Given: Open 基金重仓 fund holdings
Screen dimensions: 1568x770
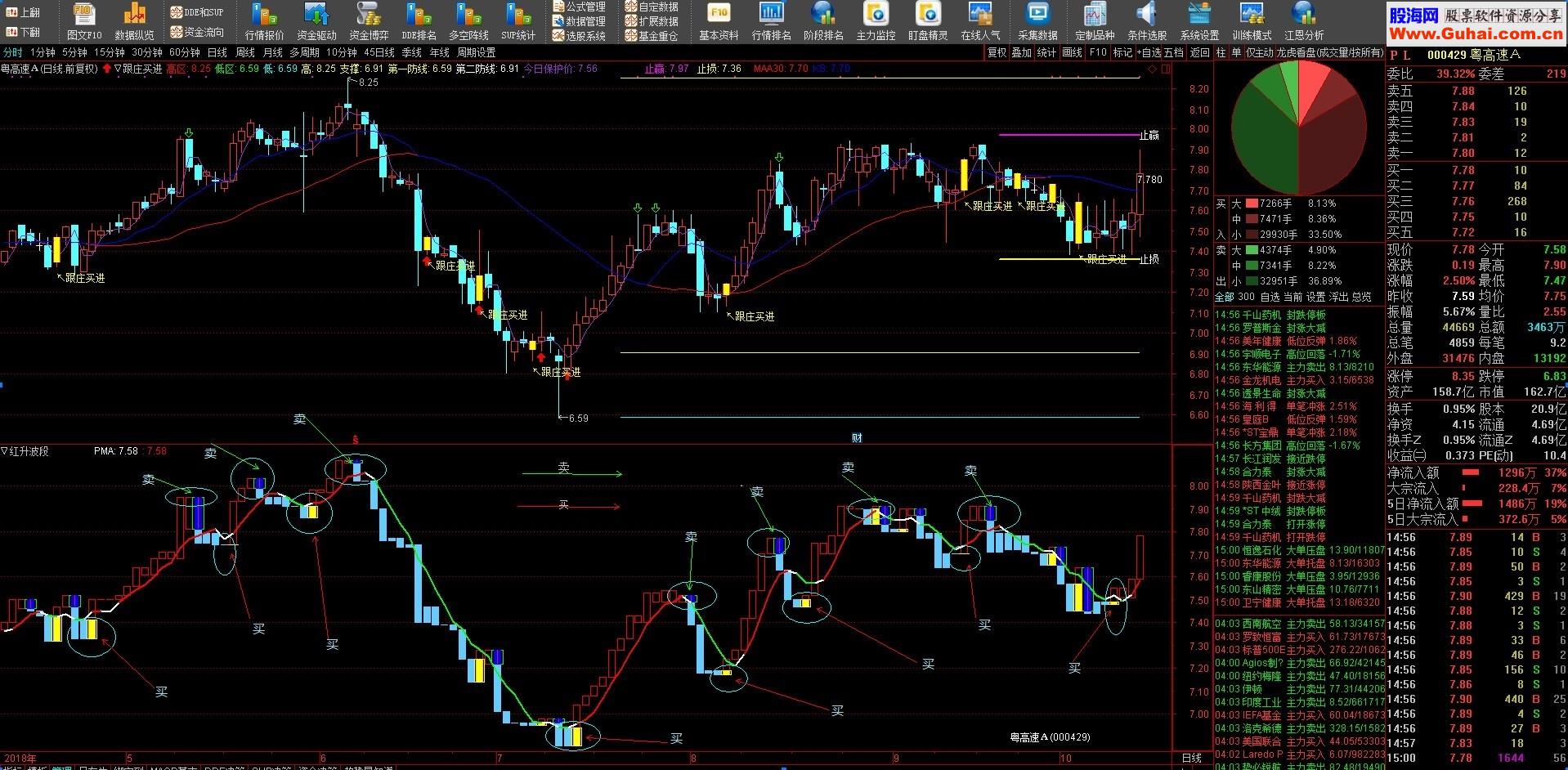Looking at the screenshot, I should (x=652, y=36).
